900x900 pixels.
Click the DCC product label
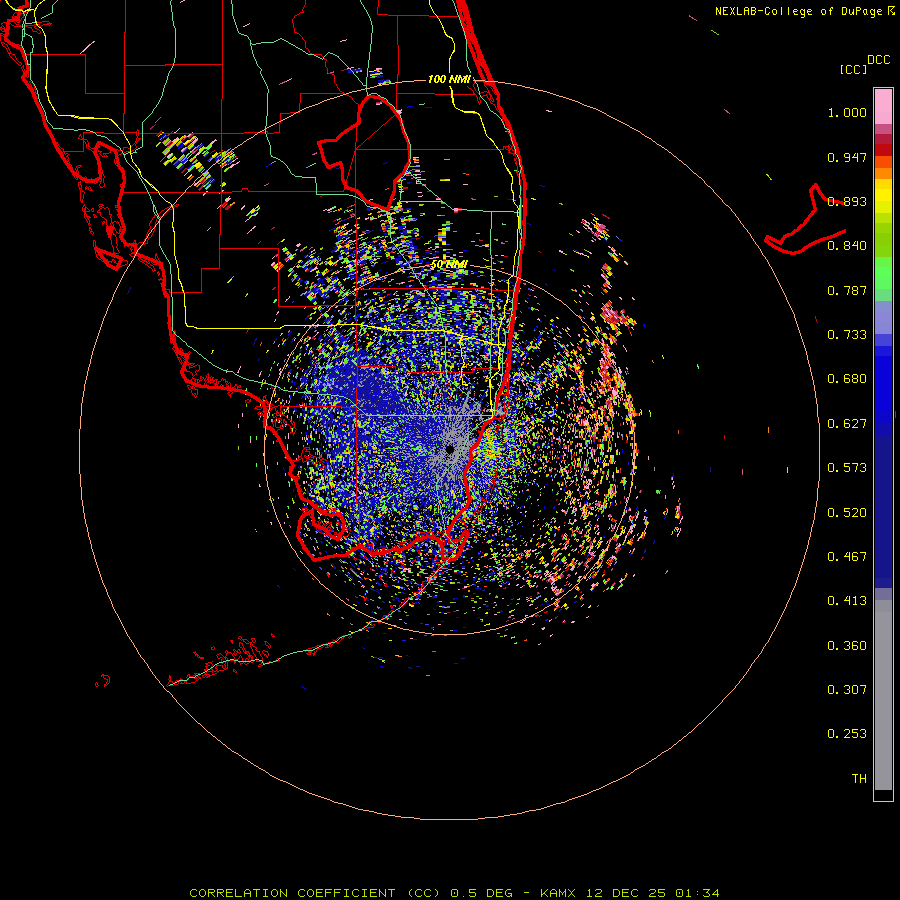click(878, 60)
